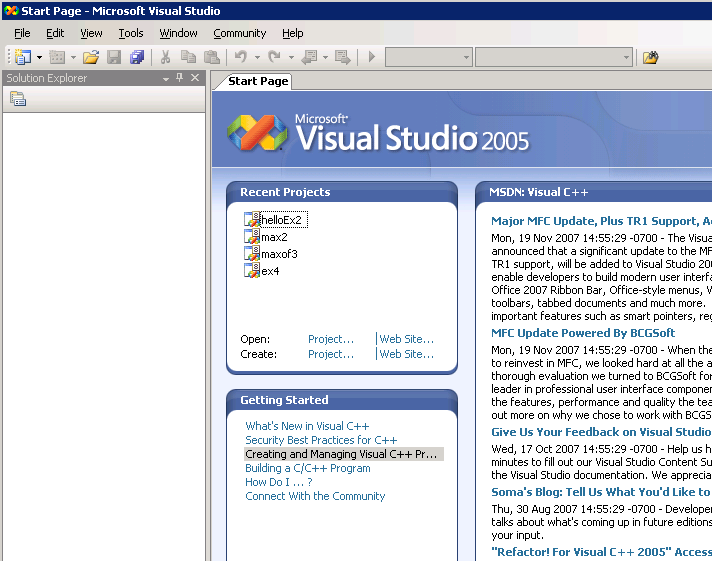
Task: Click the New Project toolbar icon
Action: pyautogui.click(x=23, y=57)
